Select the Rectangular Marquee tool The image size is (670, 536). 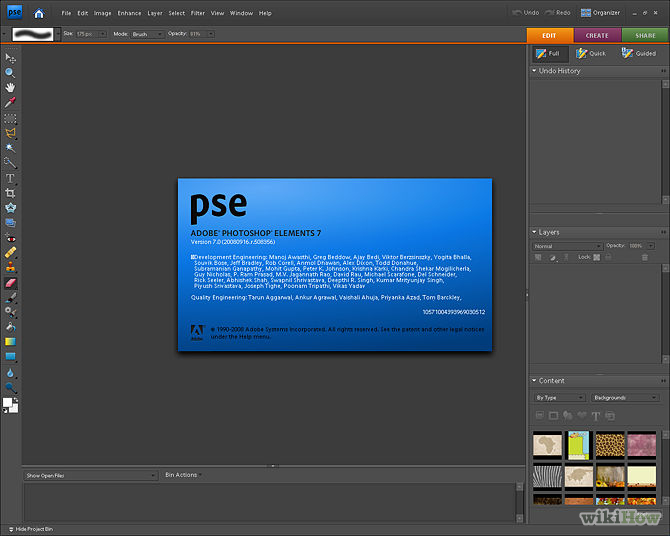point(10,118)
